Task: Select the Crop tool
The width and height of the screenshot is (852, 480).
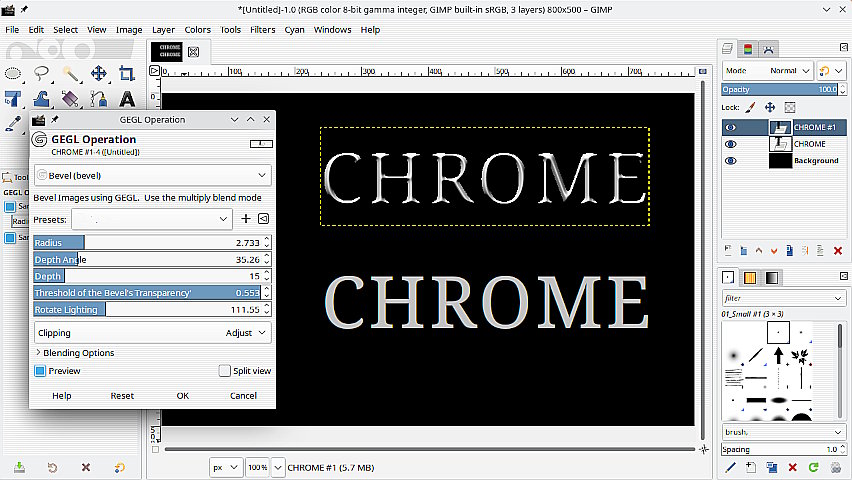Action: coord(127,73)
